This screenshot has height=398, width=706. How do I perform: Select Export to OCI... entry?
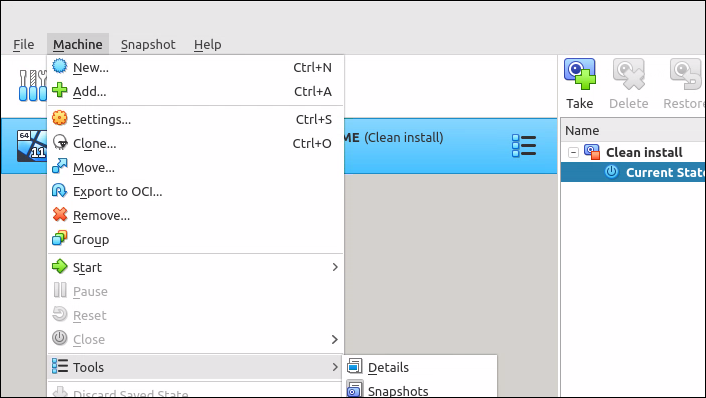[195, 191]
